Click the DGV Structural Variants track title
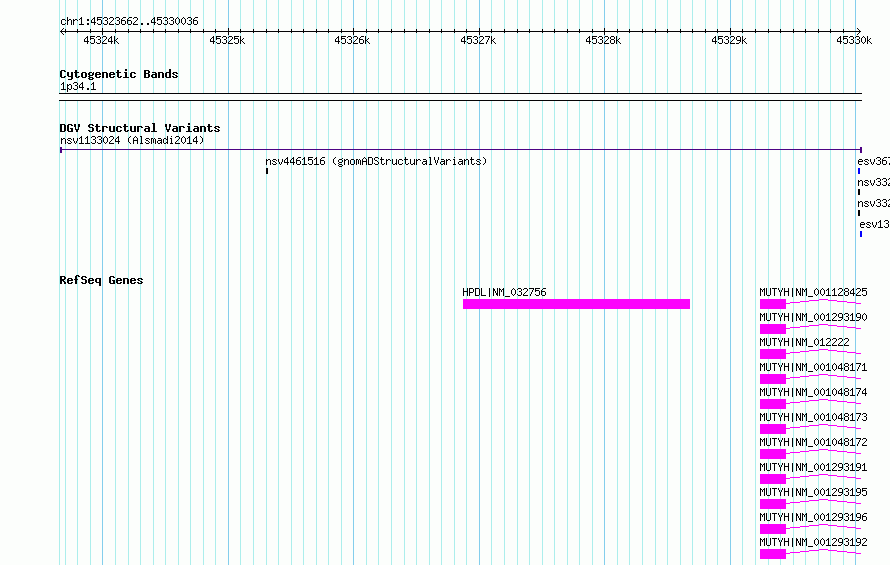The image size is (890, 565). tap(140, 128)
